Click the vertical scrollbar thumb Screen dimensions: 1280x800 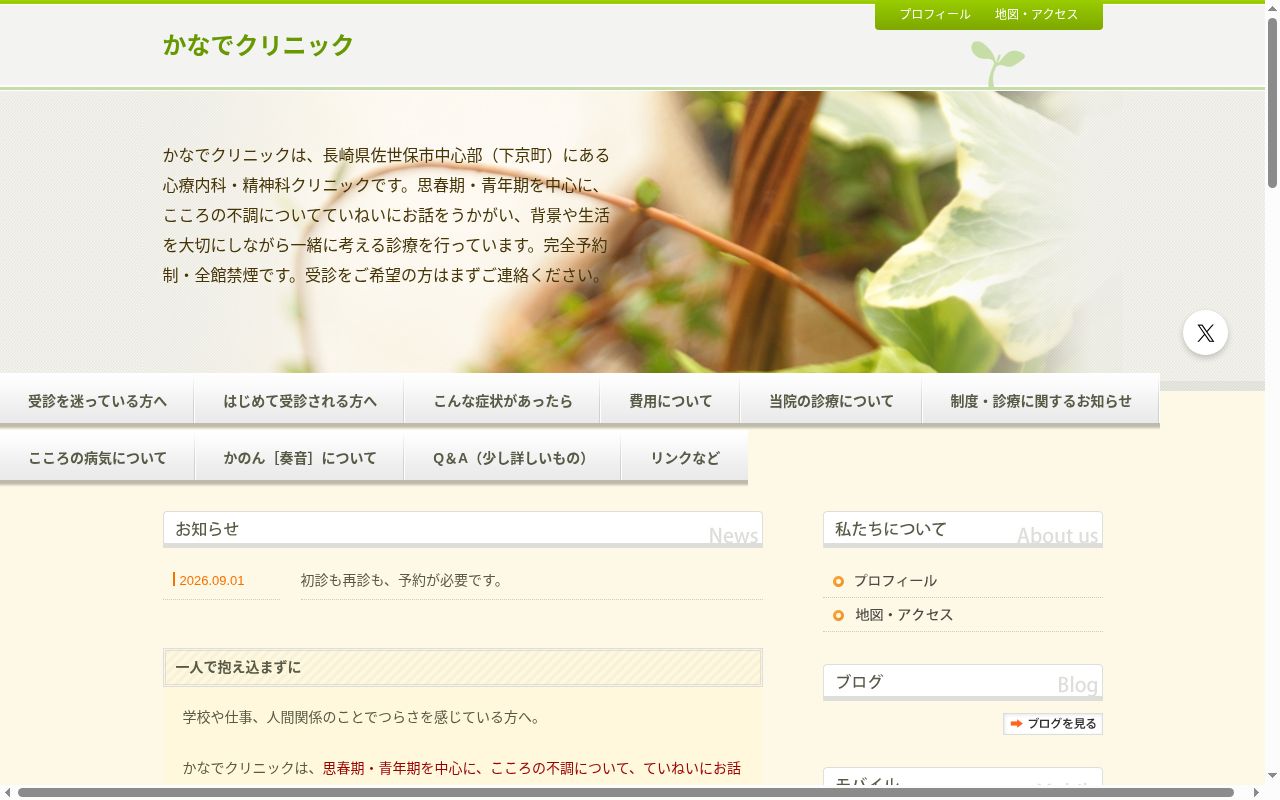point(1272,103)
